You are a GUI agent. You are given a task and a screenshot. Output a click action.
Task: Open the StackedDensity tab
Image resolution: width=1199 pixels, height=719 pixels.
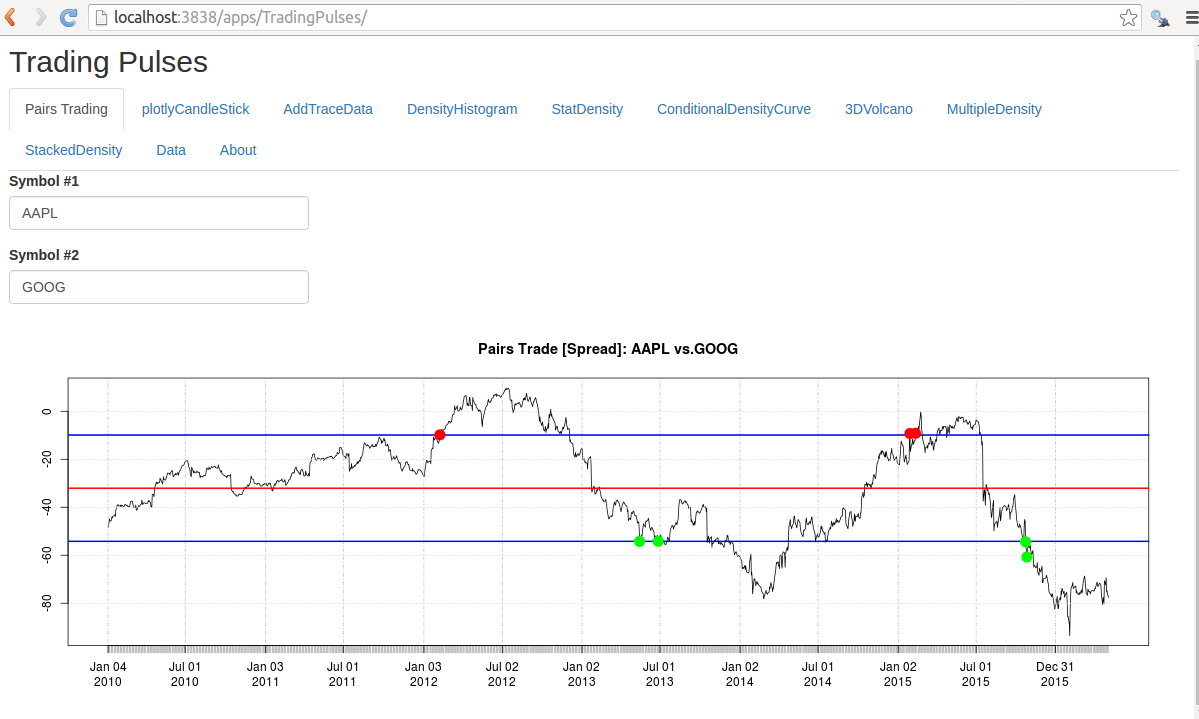[x=73, y=150]
